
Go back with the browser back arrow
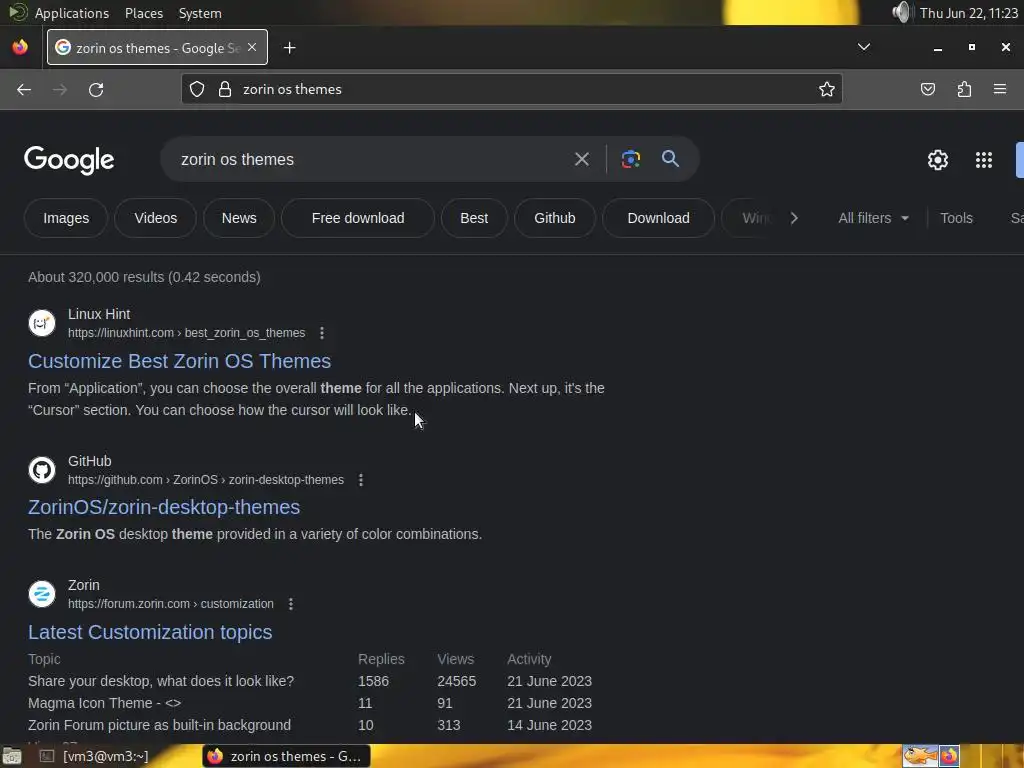click(x=24, y=89)
